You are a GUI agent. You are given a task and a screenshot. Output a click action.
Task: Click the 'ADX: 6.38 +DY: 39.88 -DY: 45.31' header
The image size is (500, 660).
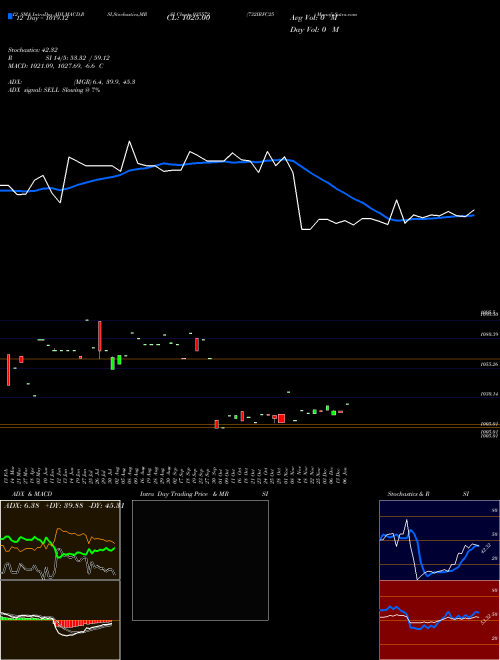[x=64, y=506]
